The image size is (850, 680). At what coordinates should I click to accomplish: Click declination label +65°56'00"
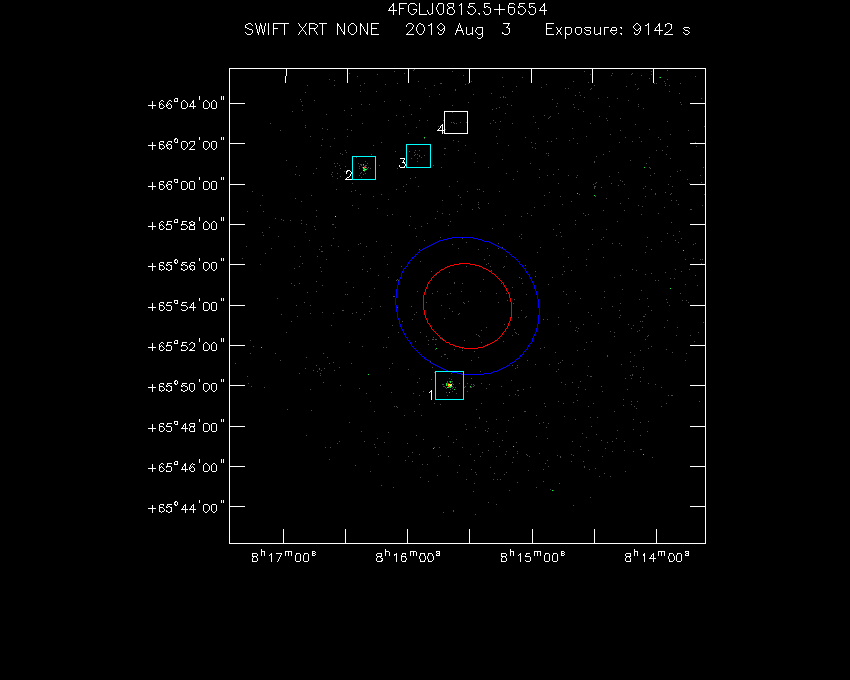(x=186, y=266)
